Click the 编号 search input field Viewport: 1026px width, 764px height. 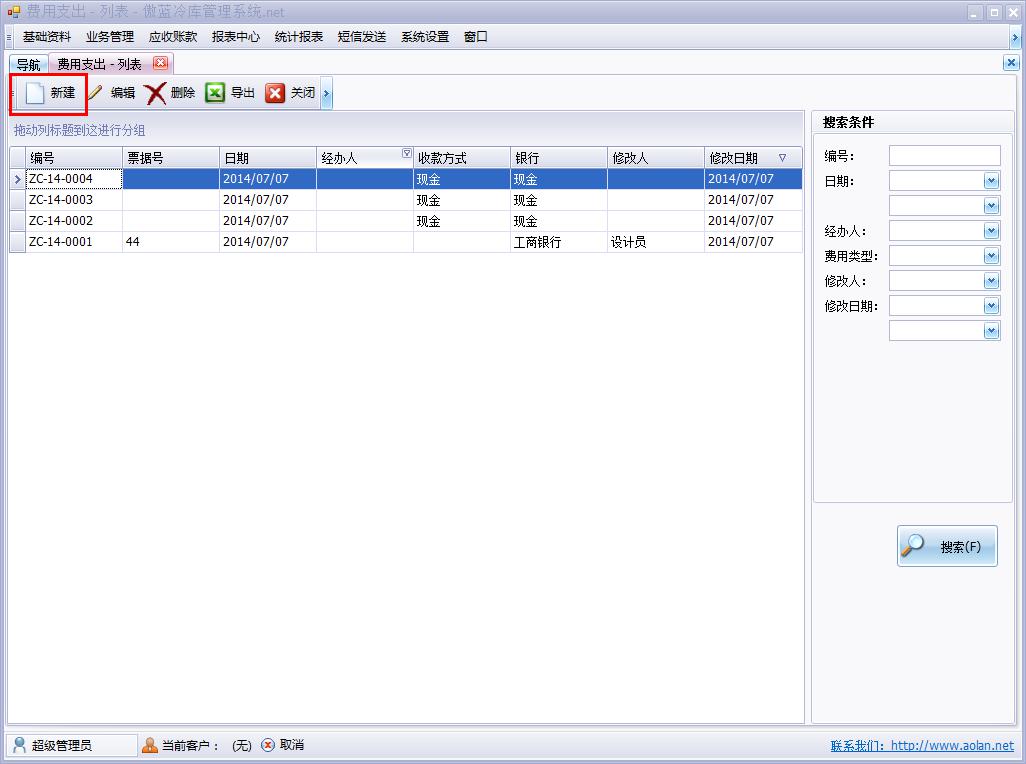point(944,156)
